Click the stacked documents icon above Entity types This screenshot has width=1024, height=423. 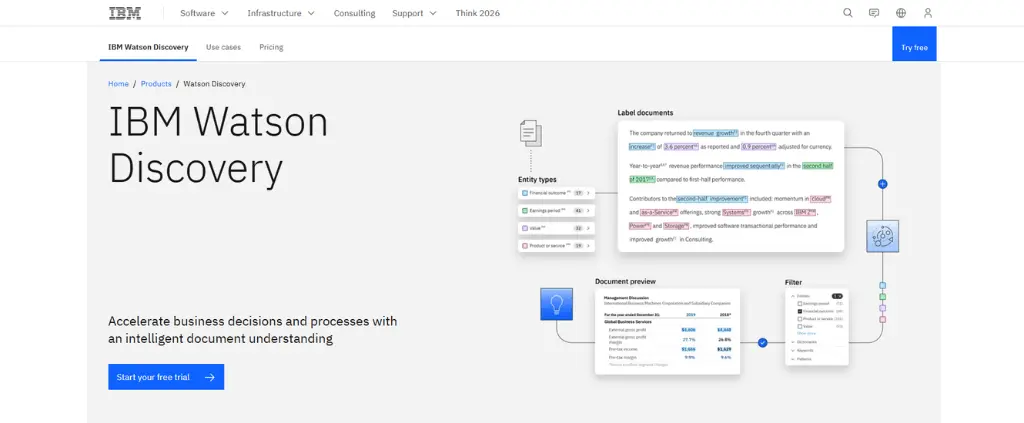pyautogui.click(x=530, y=133)
